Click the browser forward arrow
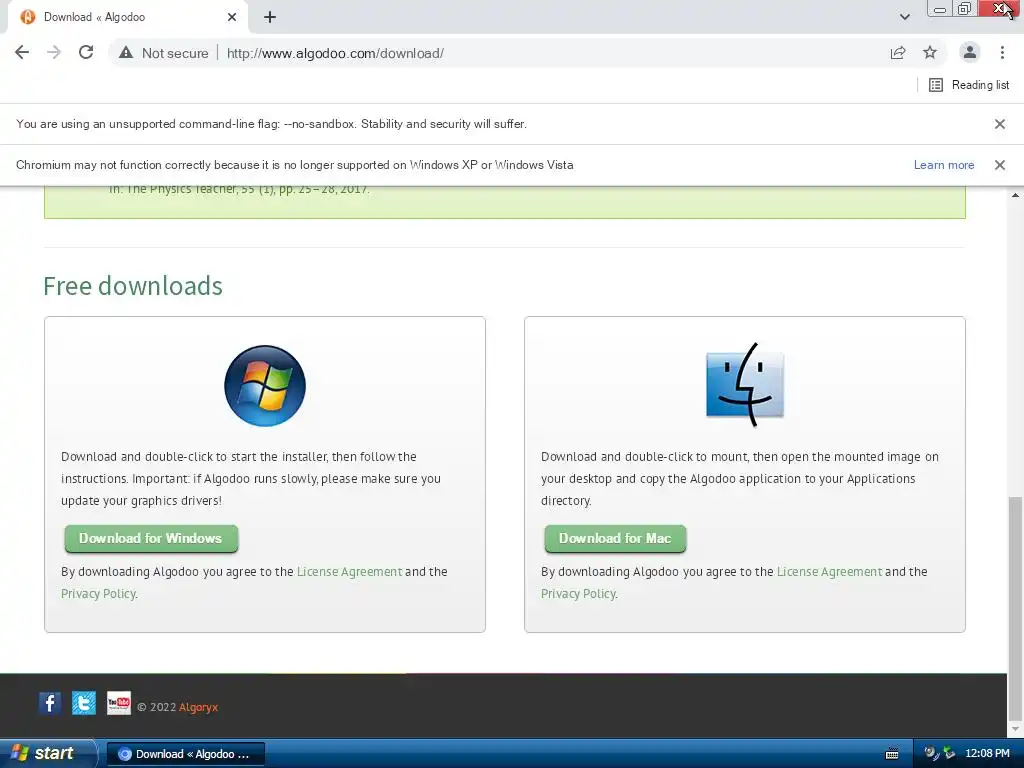This screenshot has height=768, width=1024. coord(54,53)
